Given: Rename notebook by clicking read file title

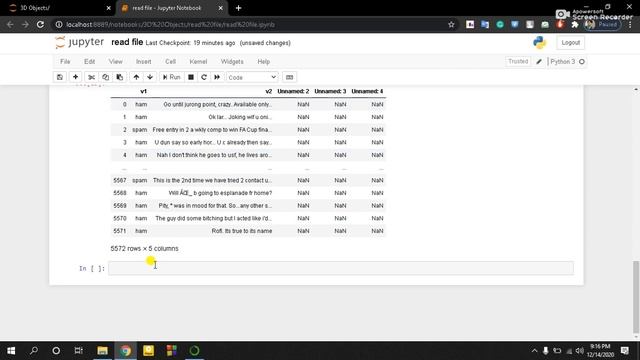Looking at the screenshot, I should (127, 42).
